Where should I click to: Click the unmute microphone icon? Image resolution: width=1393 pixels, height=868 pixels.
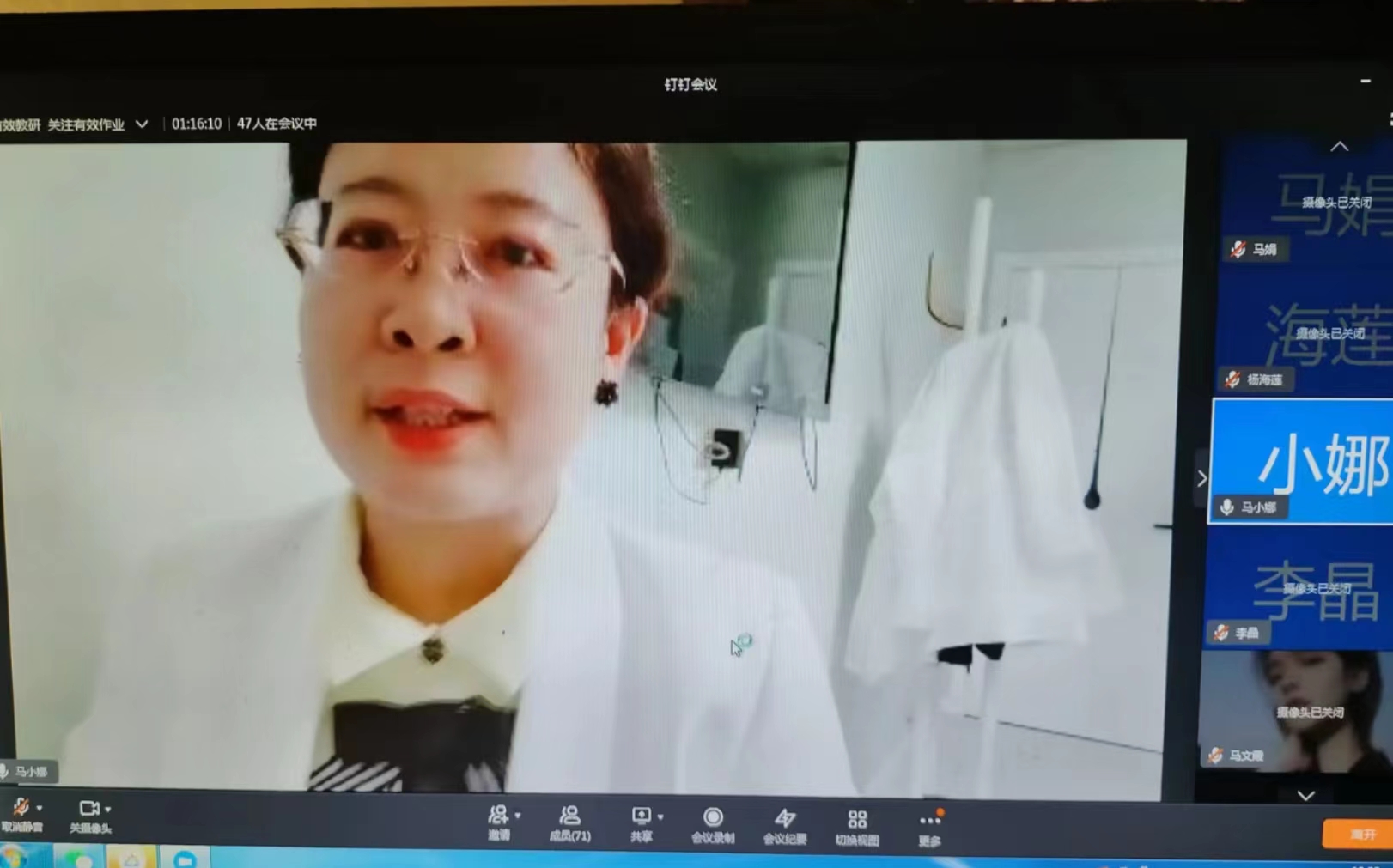(x=21, y=807)
